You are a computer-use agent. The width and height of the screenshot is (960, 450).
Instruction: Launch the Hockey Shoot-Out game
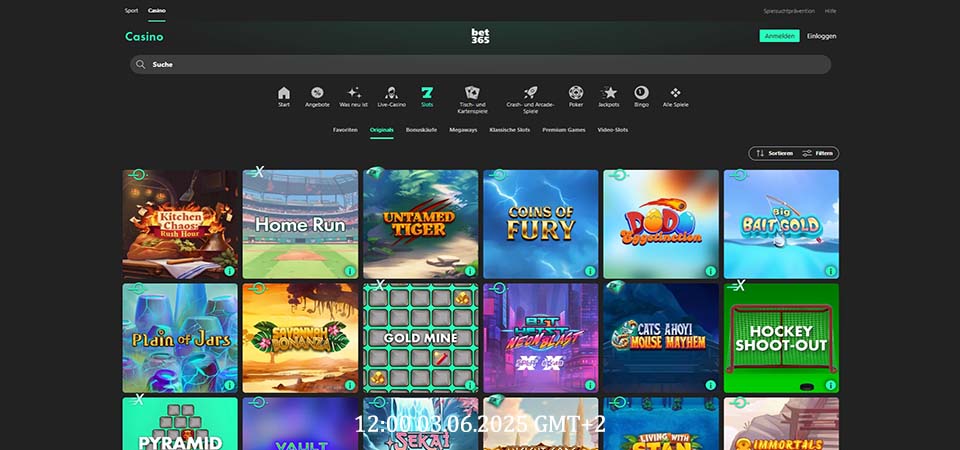tap(781, 338)
